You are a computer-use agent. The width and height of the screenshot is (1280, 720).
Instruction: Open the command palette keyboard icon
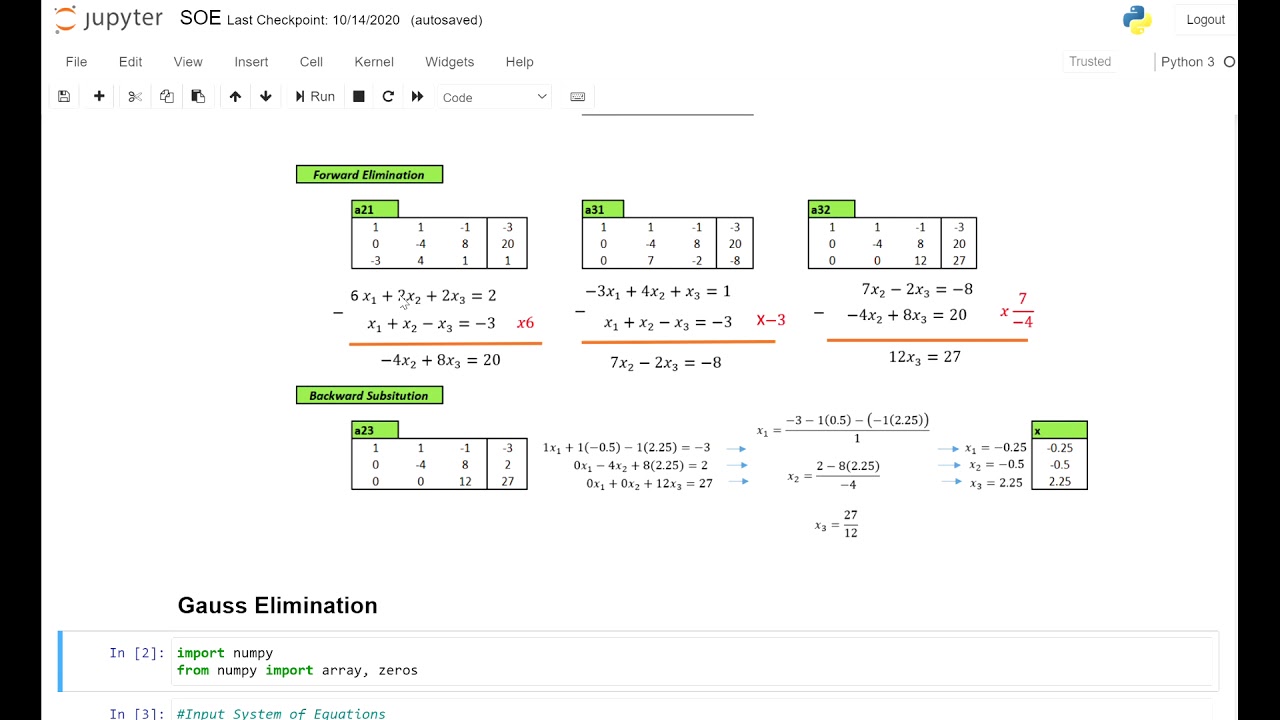(x=577, y=97)
